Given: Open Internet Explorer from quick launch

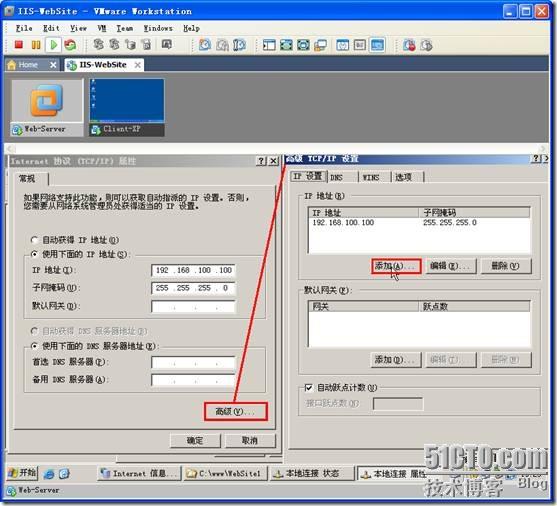Looking at the screenshot, I should click(49, 473).
